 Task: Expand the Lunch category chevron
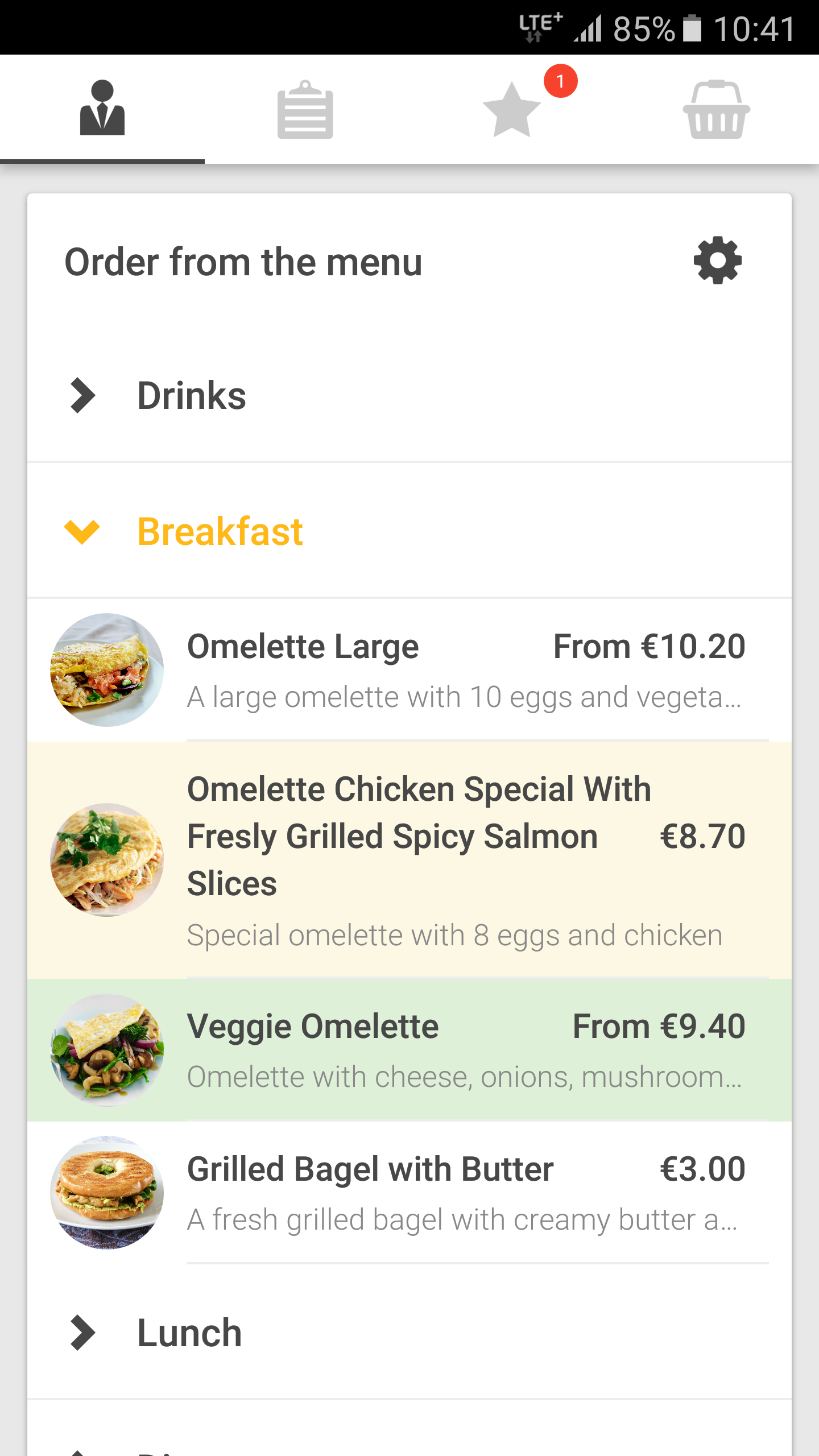pos(83,1333)
